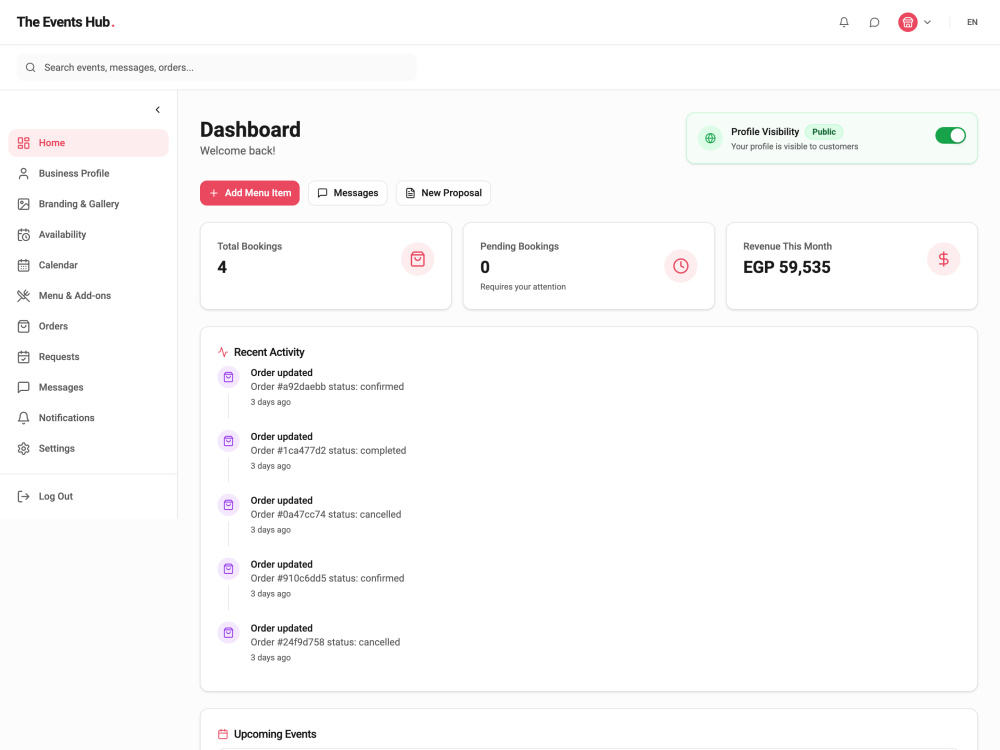Open the notifications bell in header
The width and height of the screenshot is (1000, 750).
point(844,22)
